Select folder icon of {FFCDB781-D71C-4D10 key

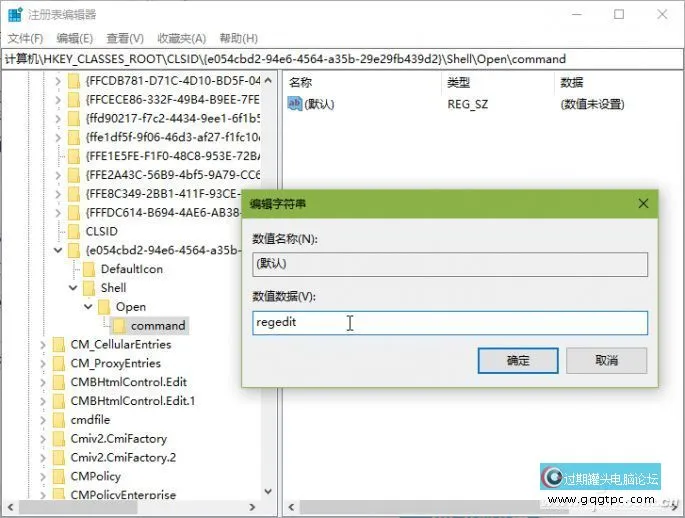tap(74, 81)
